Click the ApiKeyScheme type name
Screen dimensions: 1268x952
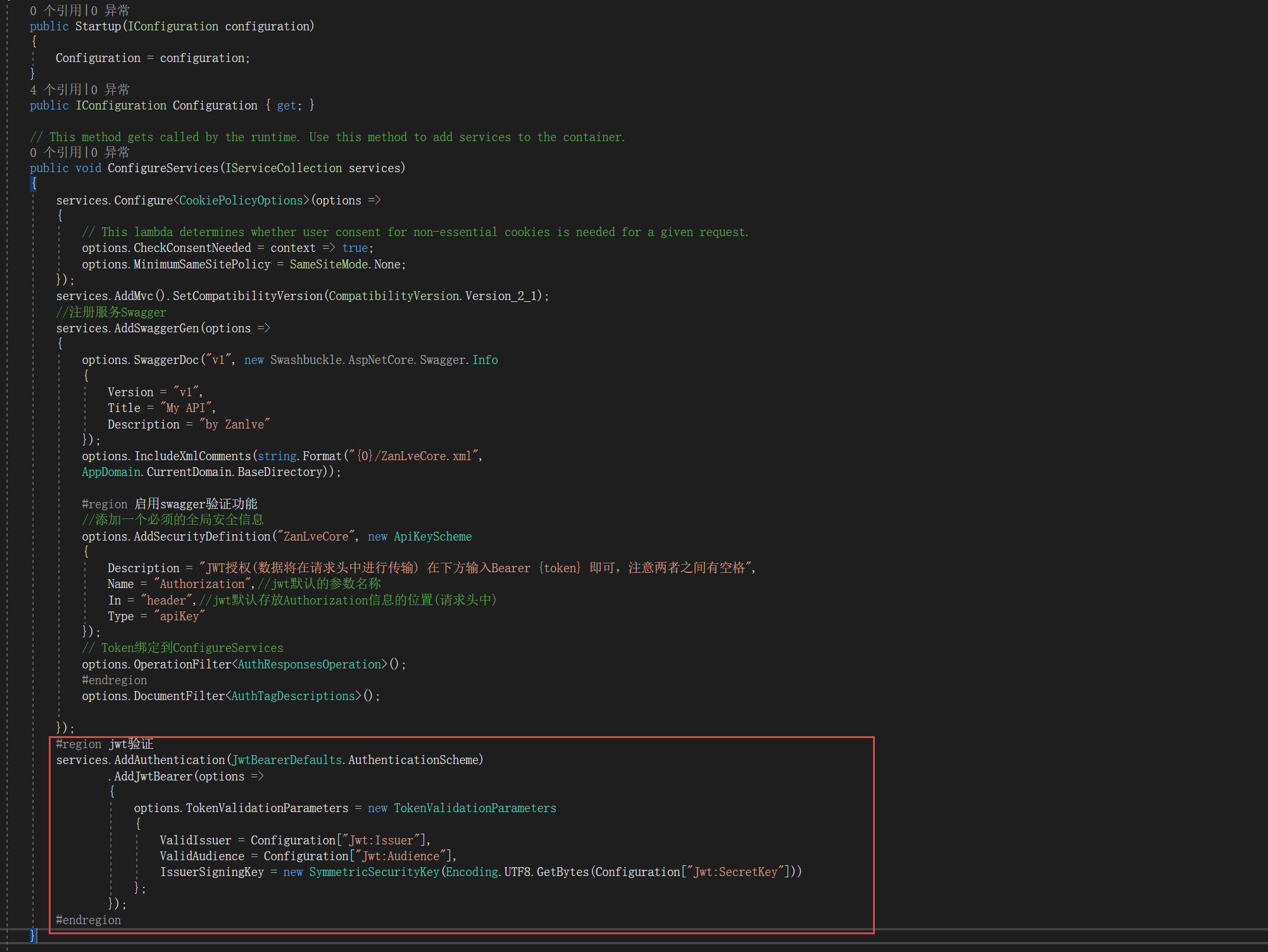432,537
